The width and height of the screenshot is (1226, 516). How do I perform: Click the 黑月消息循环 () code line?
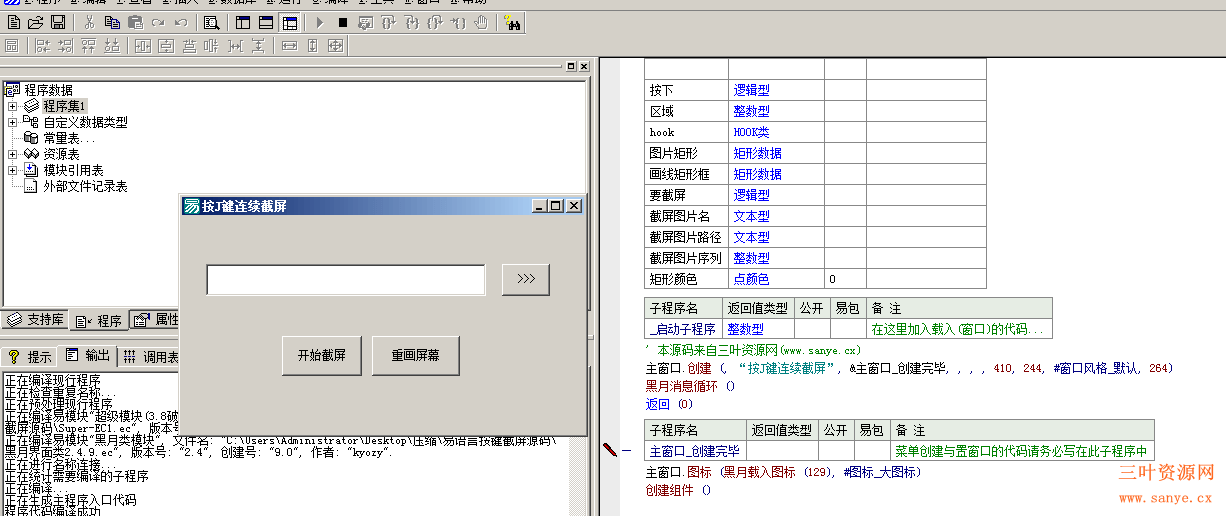pos(690,386)
